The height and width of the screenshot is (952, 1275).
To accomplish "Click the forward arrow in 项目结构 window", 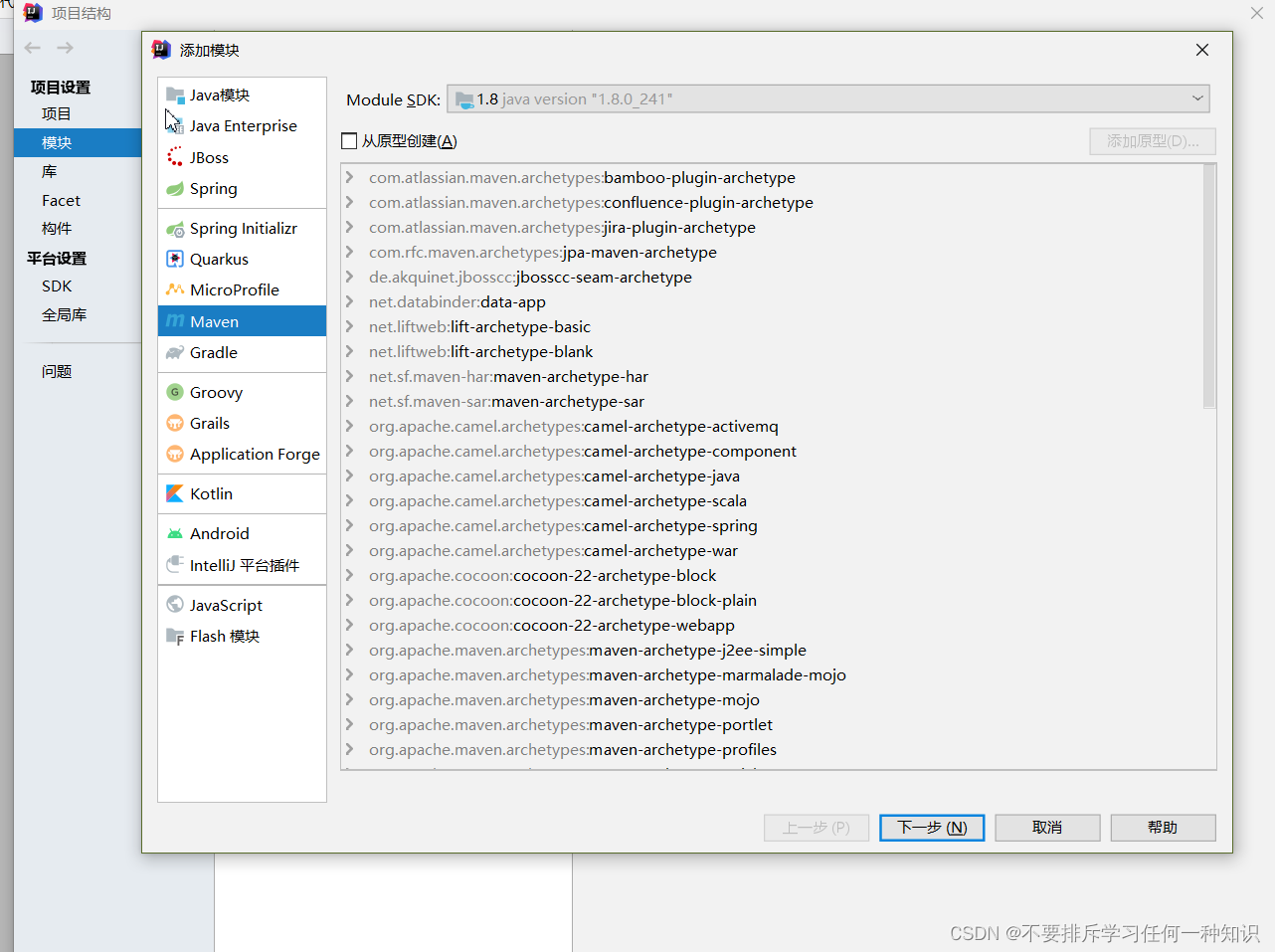I will click(65, 48).
